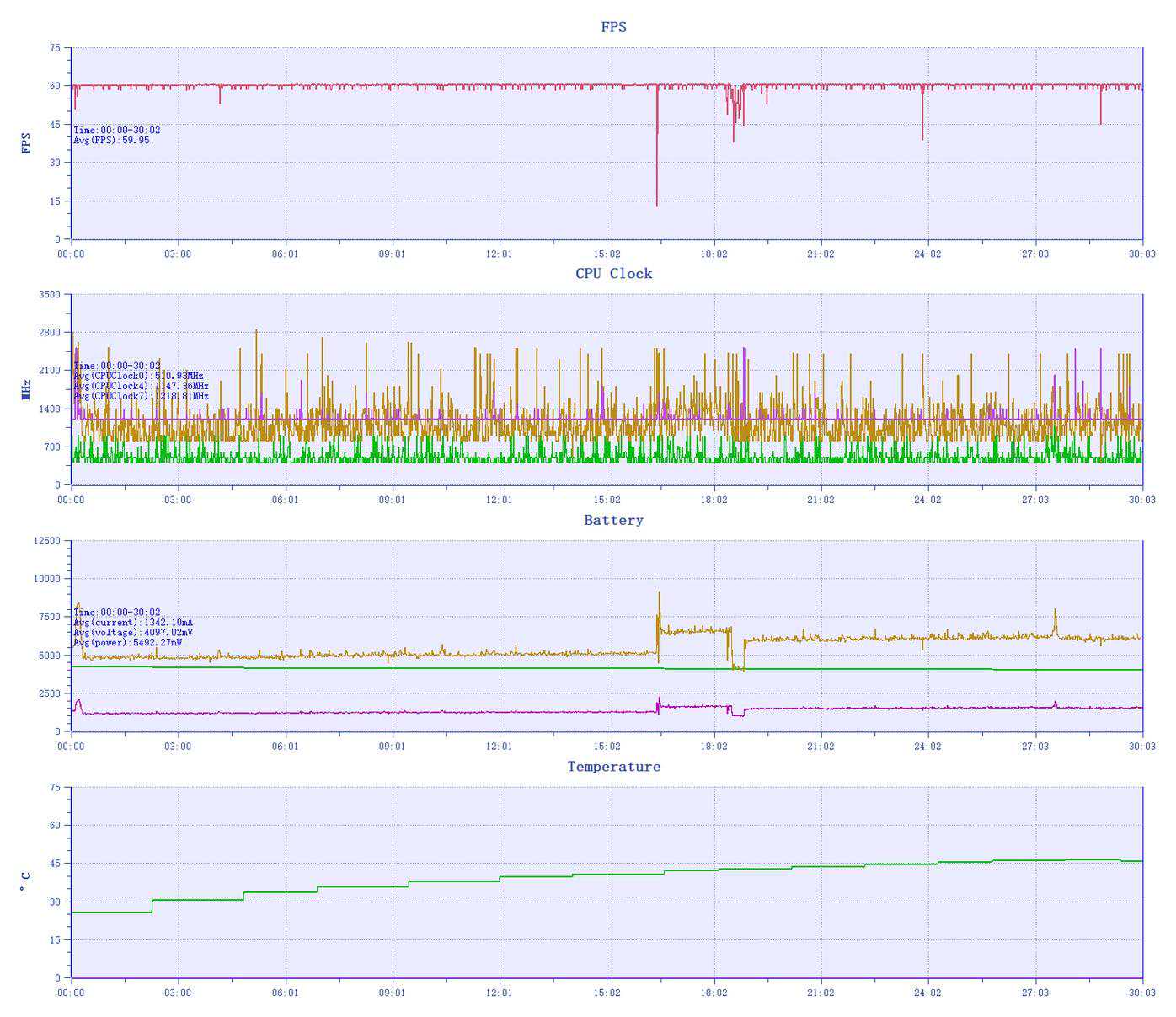This screenshot has width=1176, height=1017.
Task: Click the tallest power spike in Battery chart
Action: (659, 594)
